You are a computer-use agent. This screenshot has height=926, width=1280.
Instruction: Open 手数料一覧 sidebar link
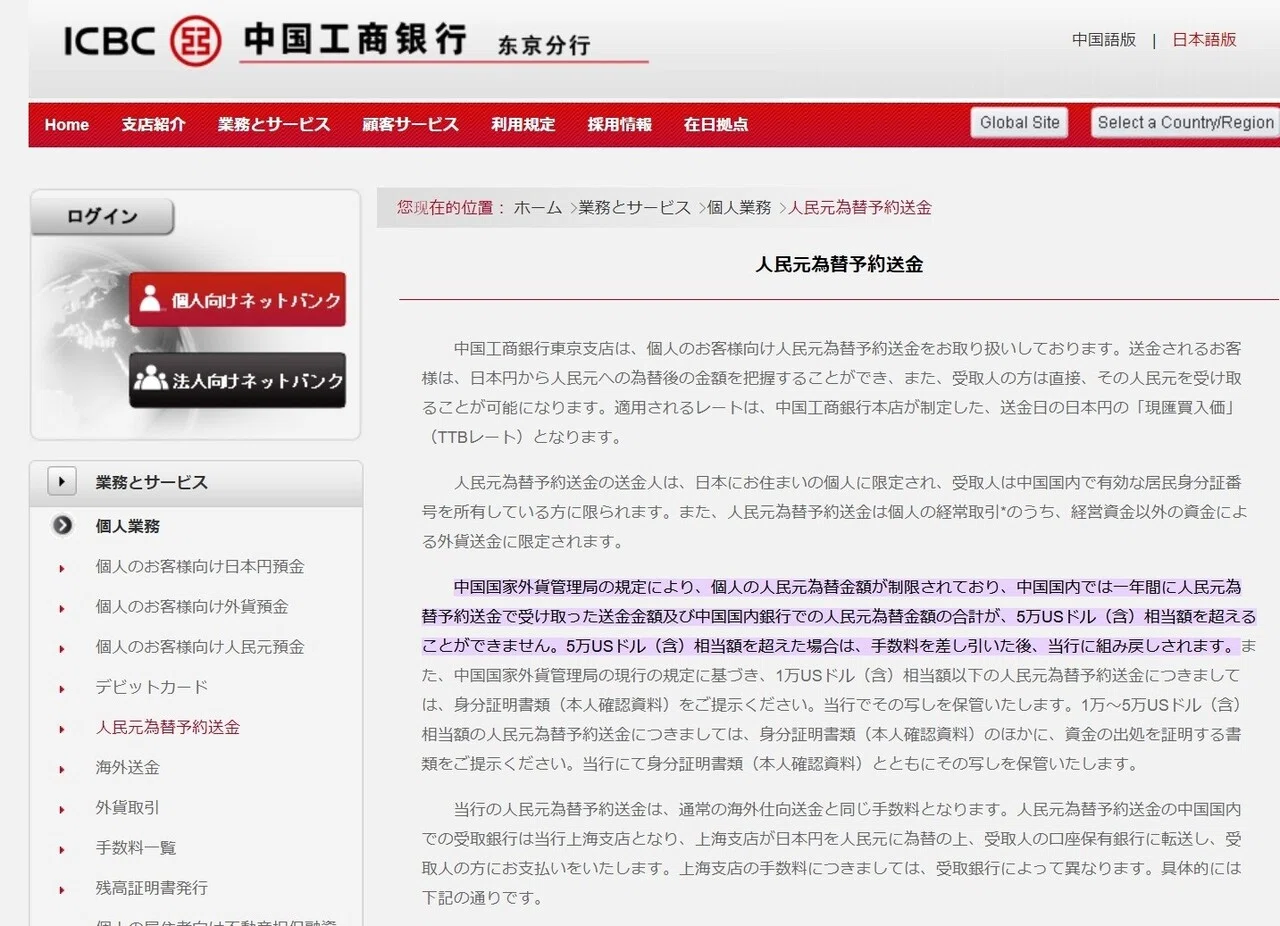[136, 848]
